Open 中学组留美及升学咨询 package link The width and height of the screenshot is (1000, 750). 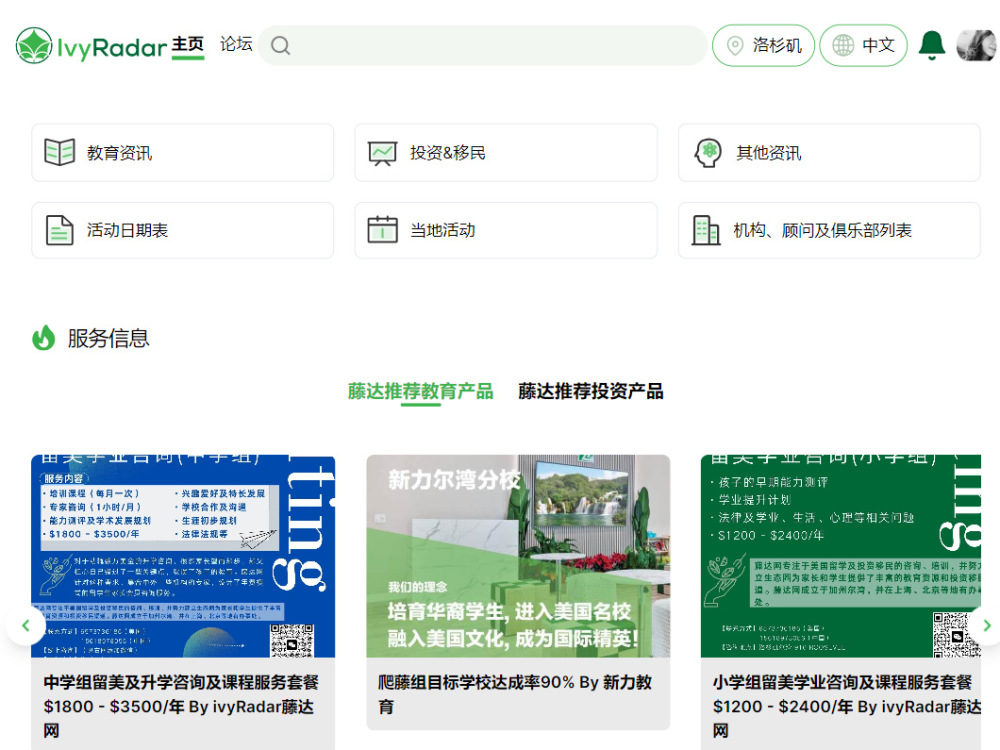pyautogui.click(x=181, y=707)
